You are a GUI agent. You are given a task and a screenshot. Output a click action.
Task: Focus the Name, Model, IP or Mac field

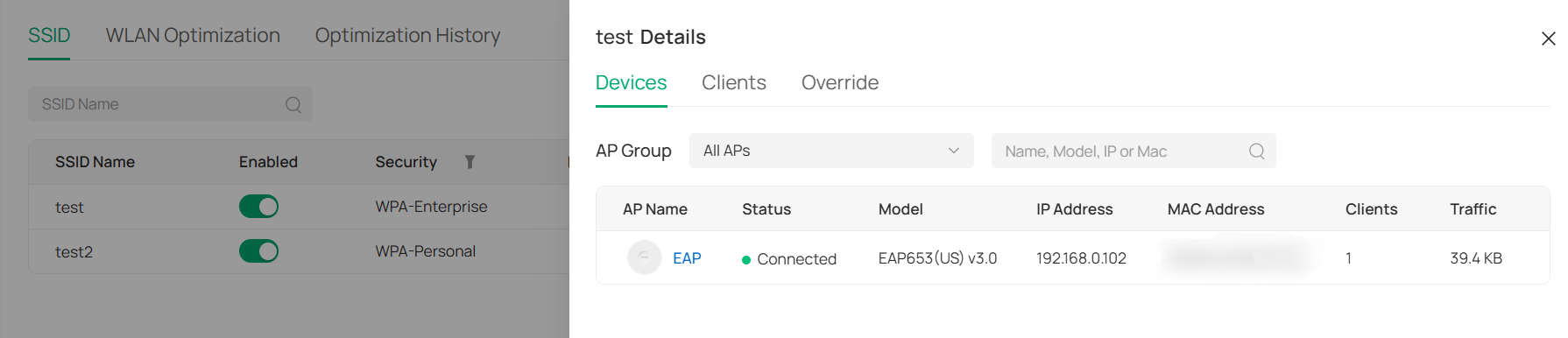(1134, 151)
